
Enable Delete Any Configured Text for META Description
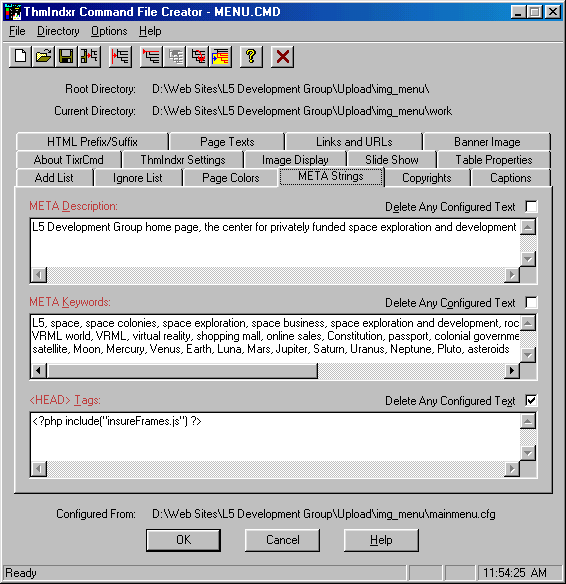coord(531,206)
